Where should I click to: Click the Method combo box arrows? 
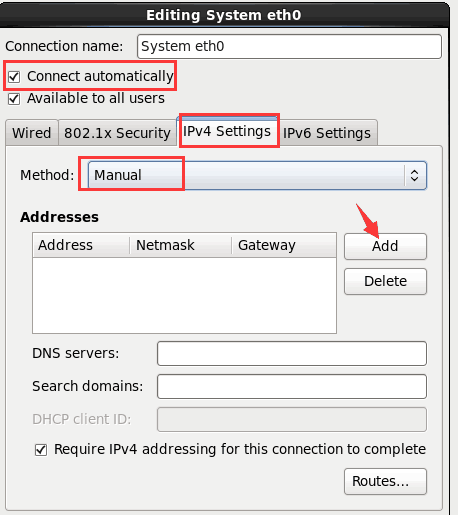(414, 175)
